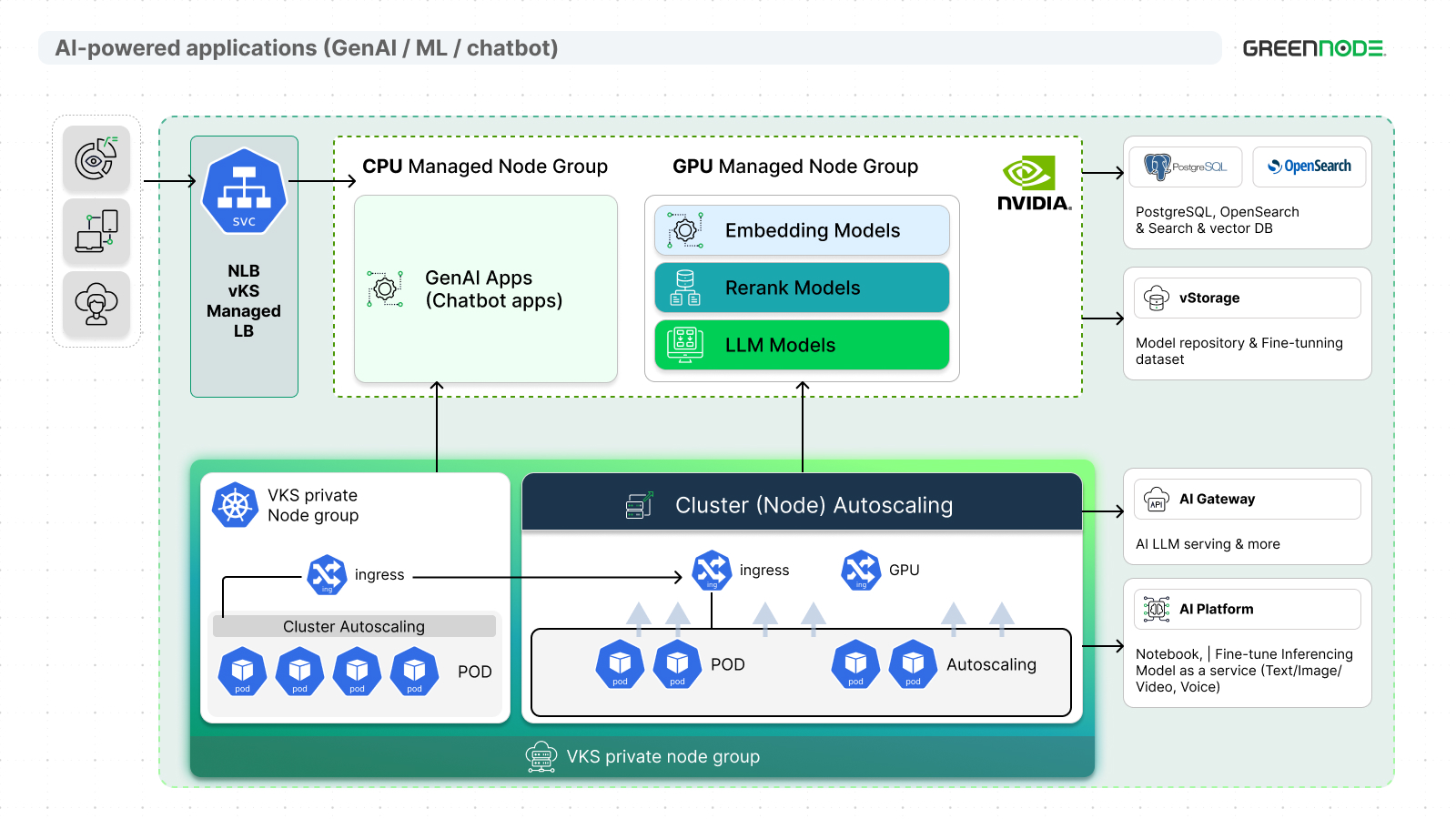This screenshot has height=819, width=1456.
Task: Select the "Rerank Models" label
Action: point(793,288)
